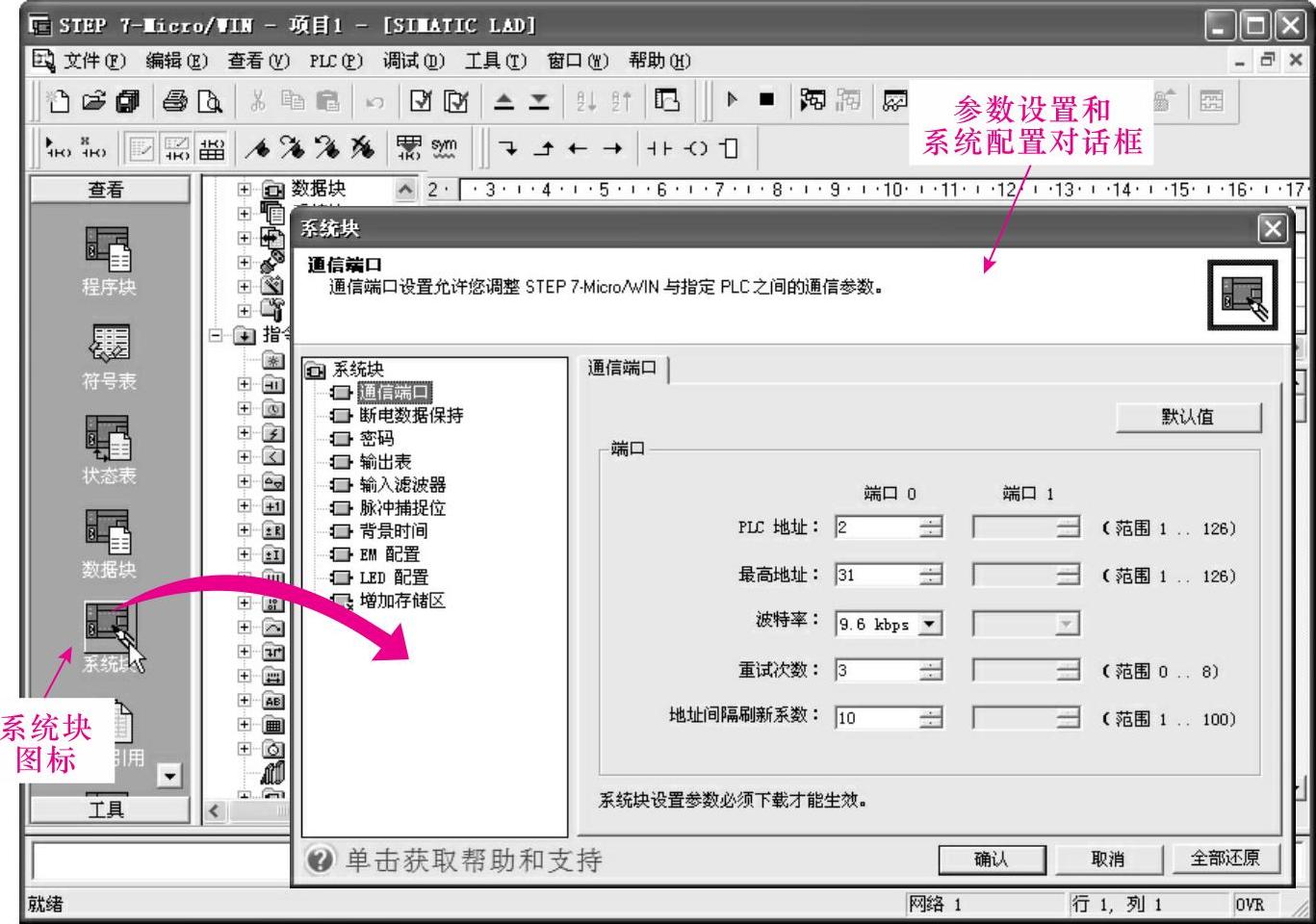This screenshot has height=924, width=1316.
Task: Clear all bookmarks with the crossed flag icon
Action: [x=362, y=148]
